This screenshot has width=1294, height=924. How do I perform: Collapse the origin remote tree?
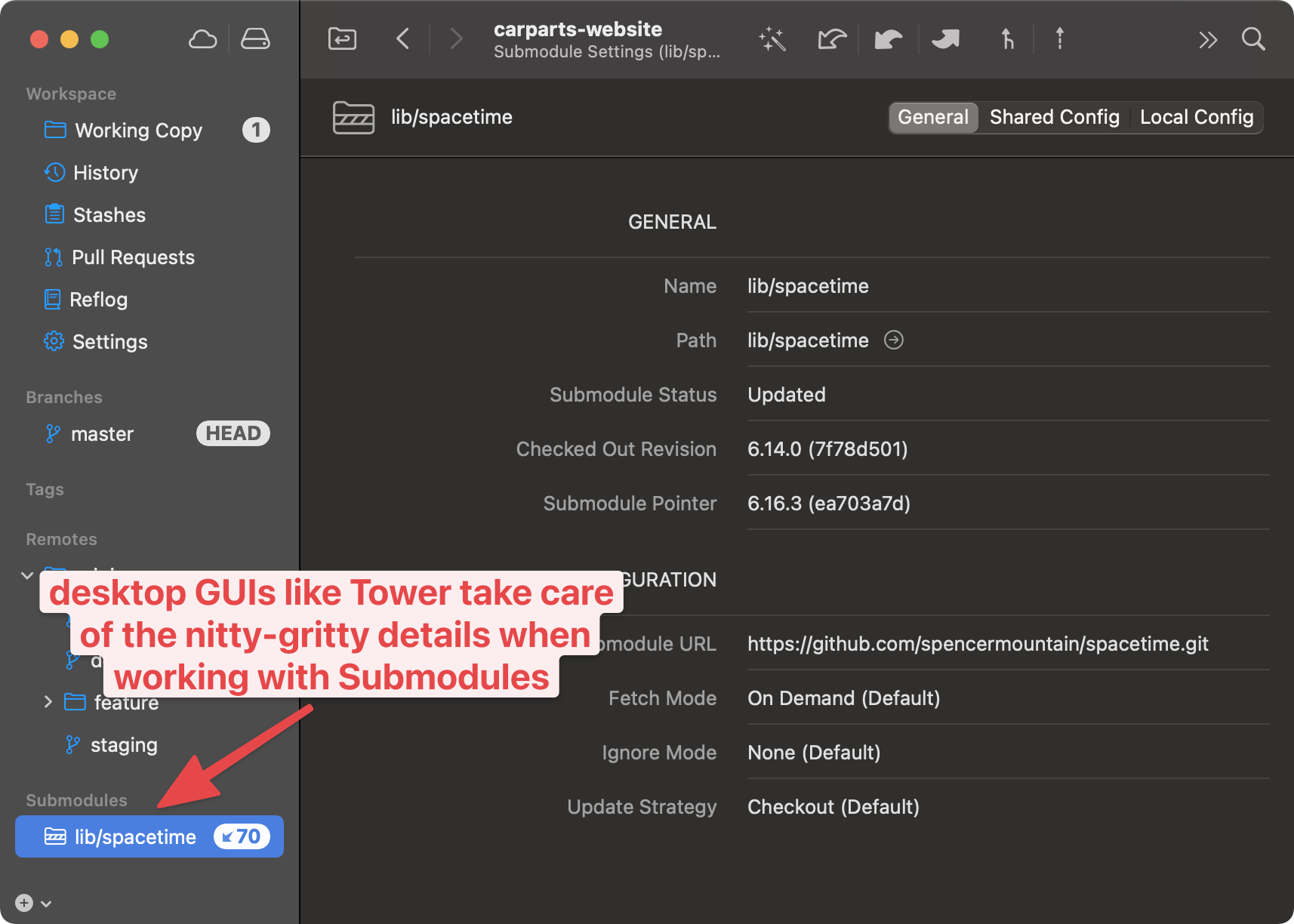click(27, 575)
